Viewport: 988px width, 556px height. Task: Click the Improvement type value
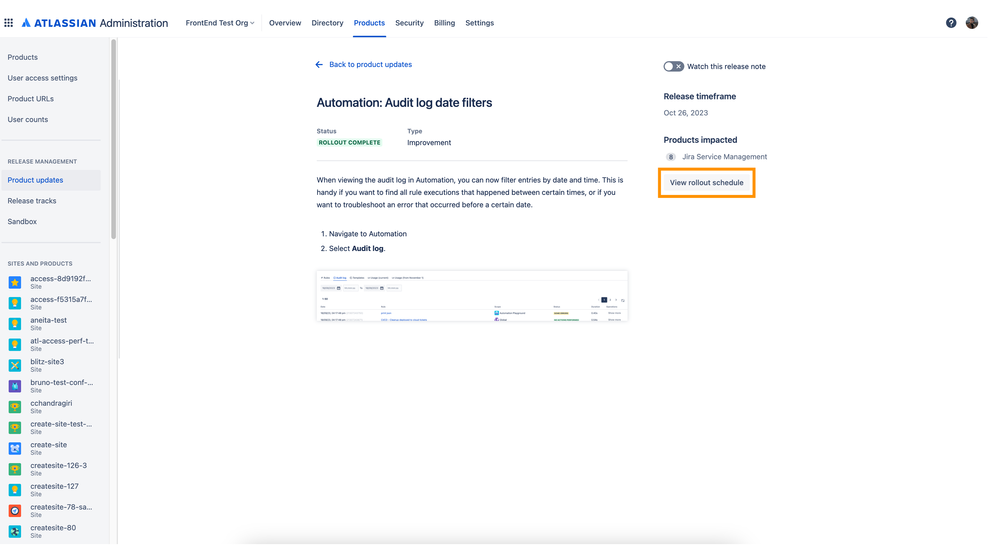point(429,142)
